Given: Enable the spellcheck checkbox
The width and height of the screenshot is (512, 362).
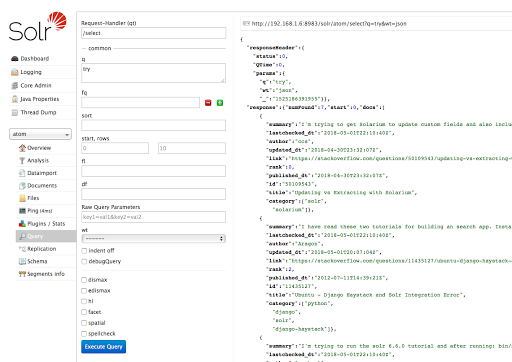Looking at the screenshot, I should 84,334.
